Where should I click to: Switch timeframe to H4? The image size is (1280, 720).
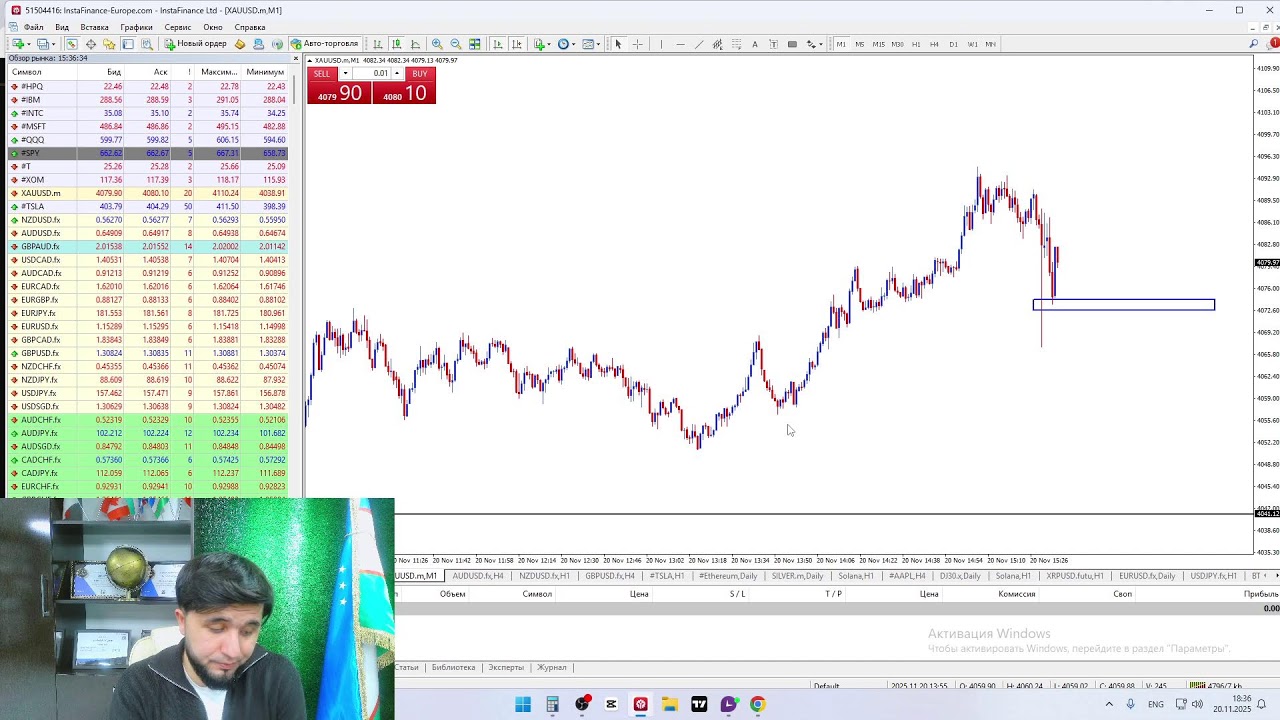pyautogui.click(x=934, y=44)
